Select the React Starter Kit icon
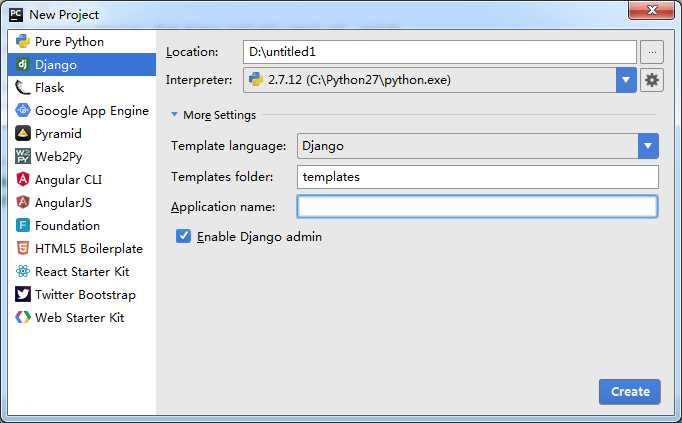 [x=23, y=272]
